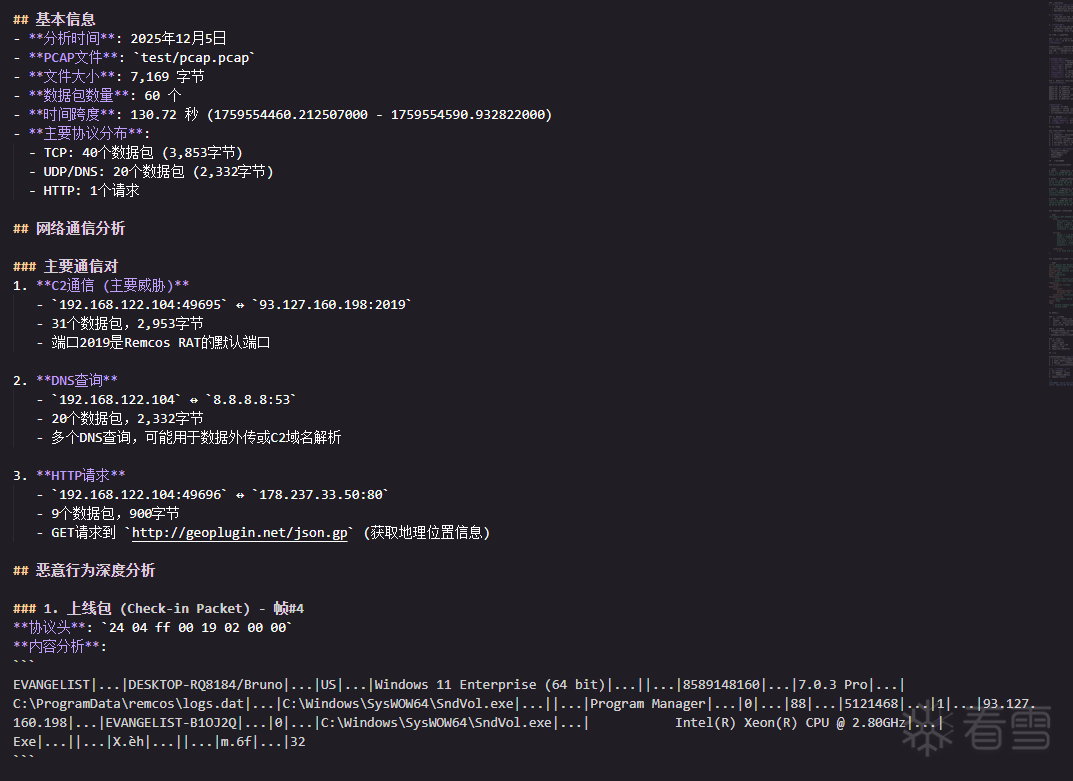Click the minimap code overview
The image size is (1073, 781).
pos(1060,190)
